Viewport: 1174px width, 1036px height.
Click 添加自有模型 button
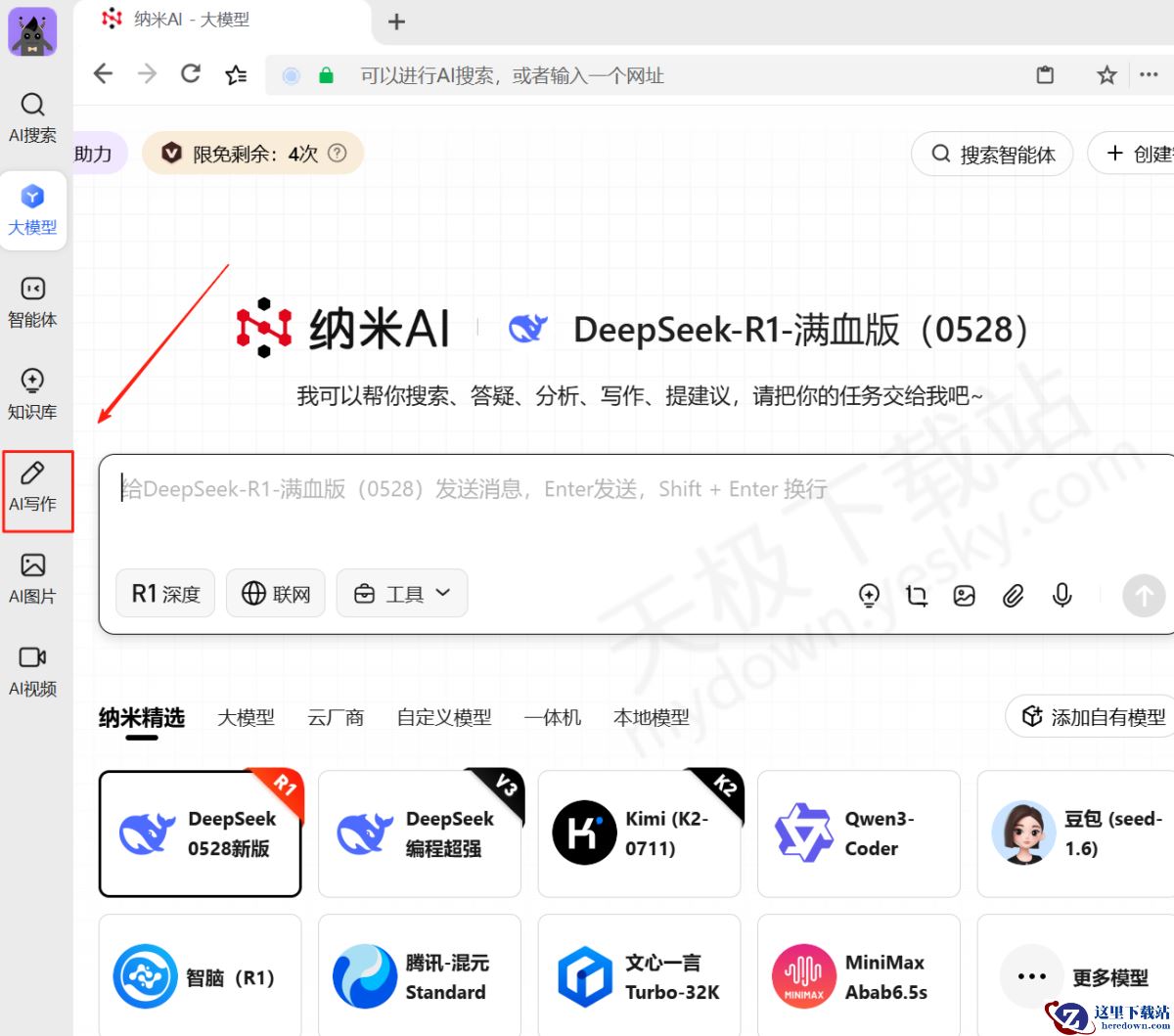[1092, 717]
